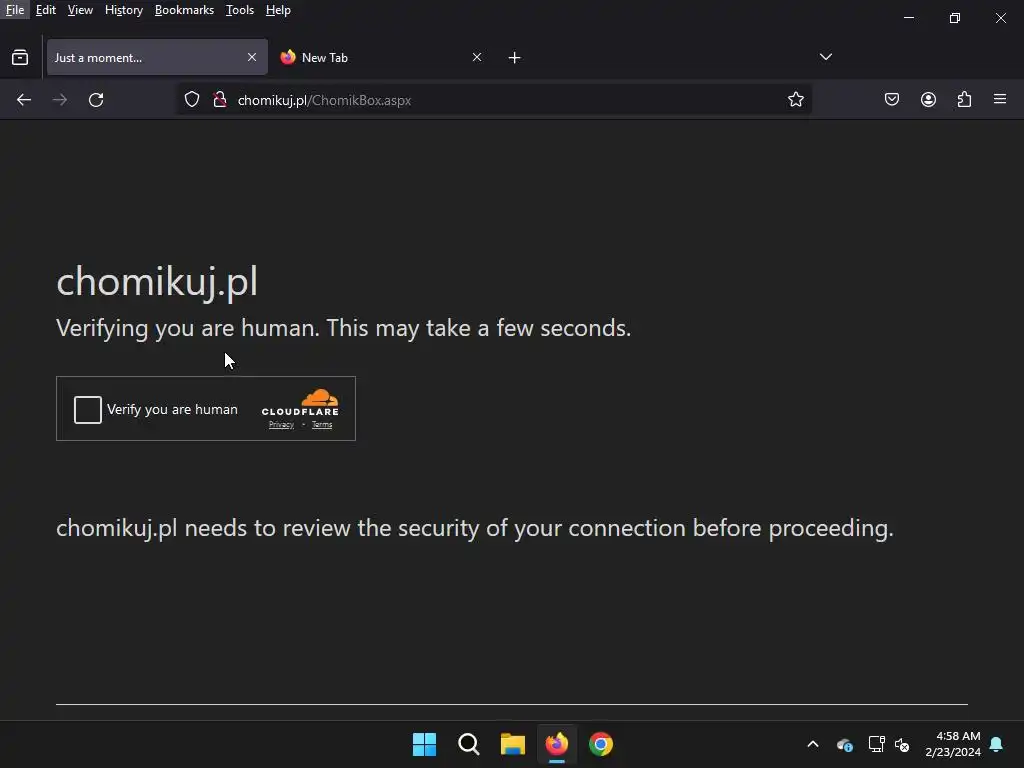
Task: Open the Firefox View button
Action: point(20,57)
